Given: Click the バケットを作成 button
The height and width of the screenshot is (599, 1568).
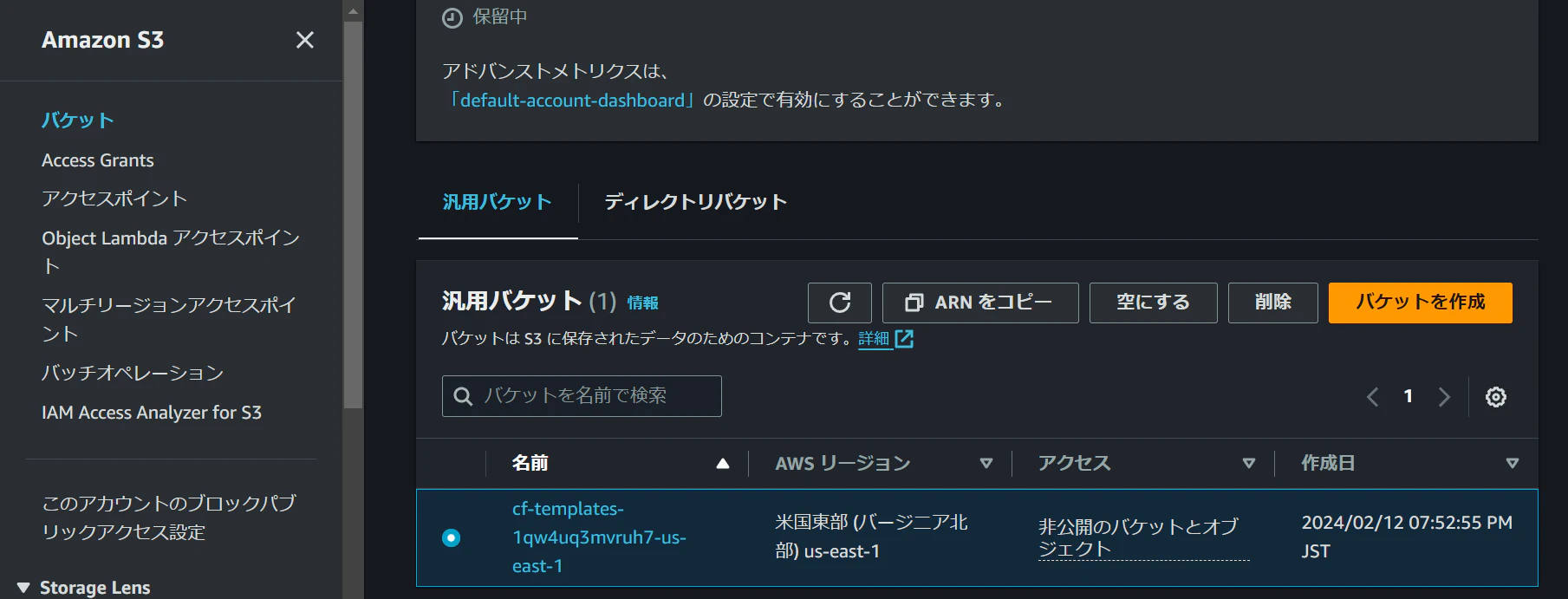Looking at the screenshot, I should [1421, 303].
